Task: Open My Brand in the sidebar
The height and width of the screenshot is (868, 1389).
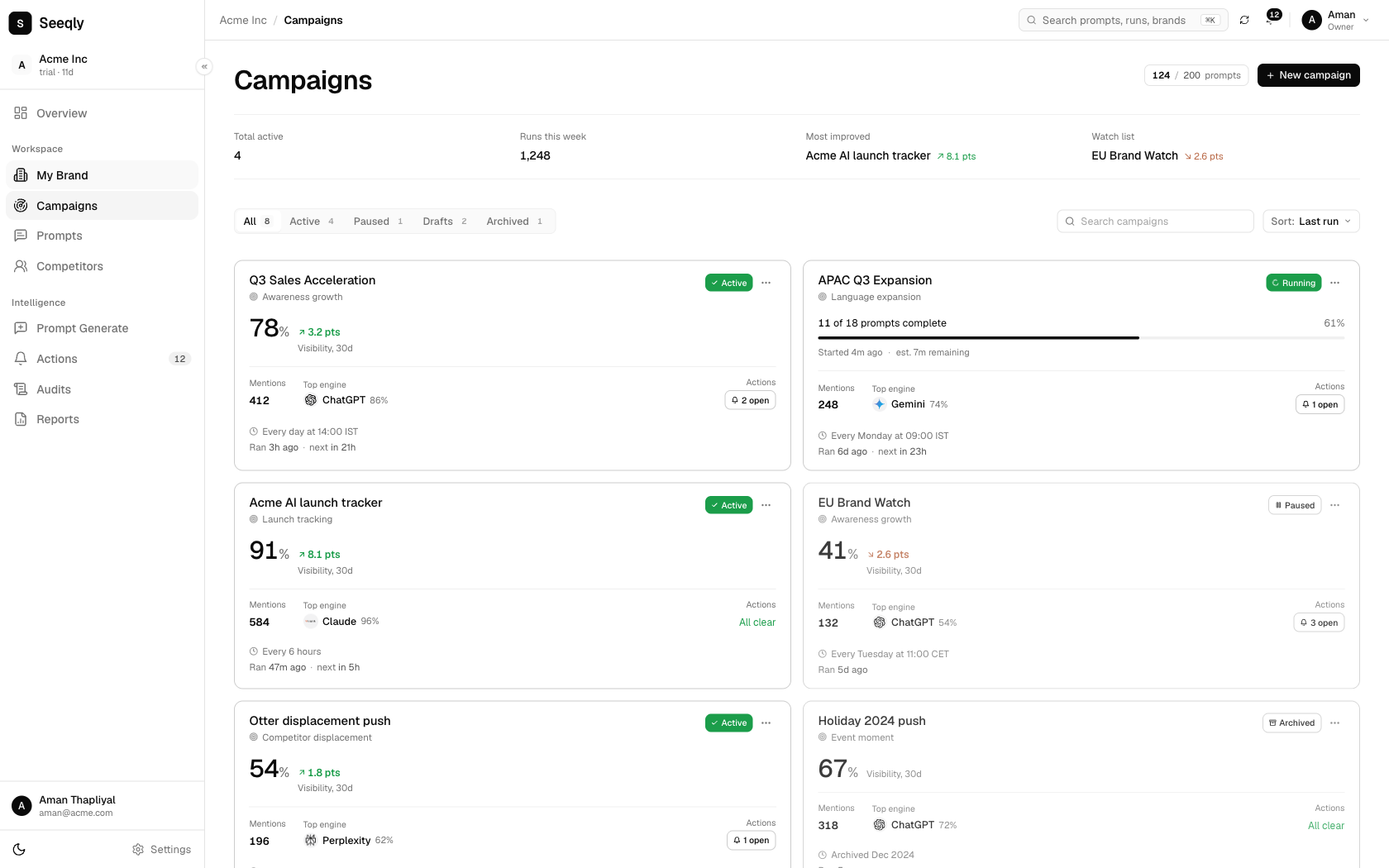Action: click(x=102, y=175)
